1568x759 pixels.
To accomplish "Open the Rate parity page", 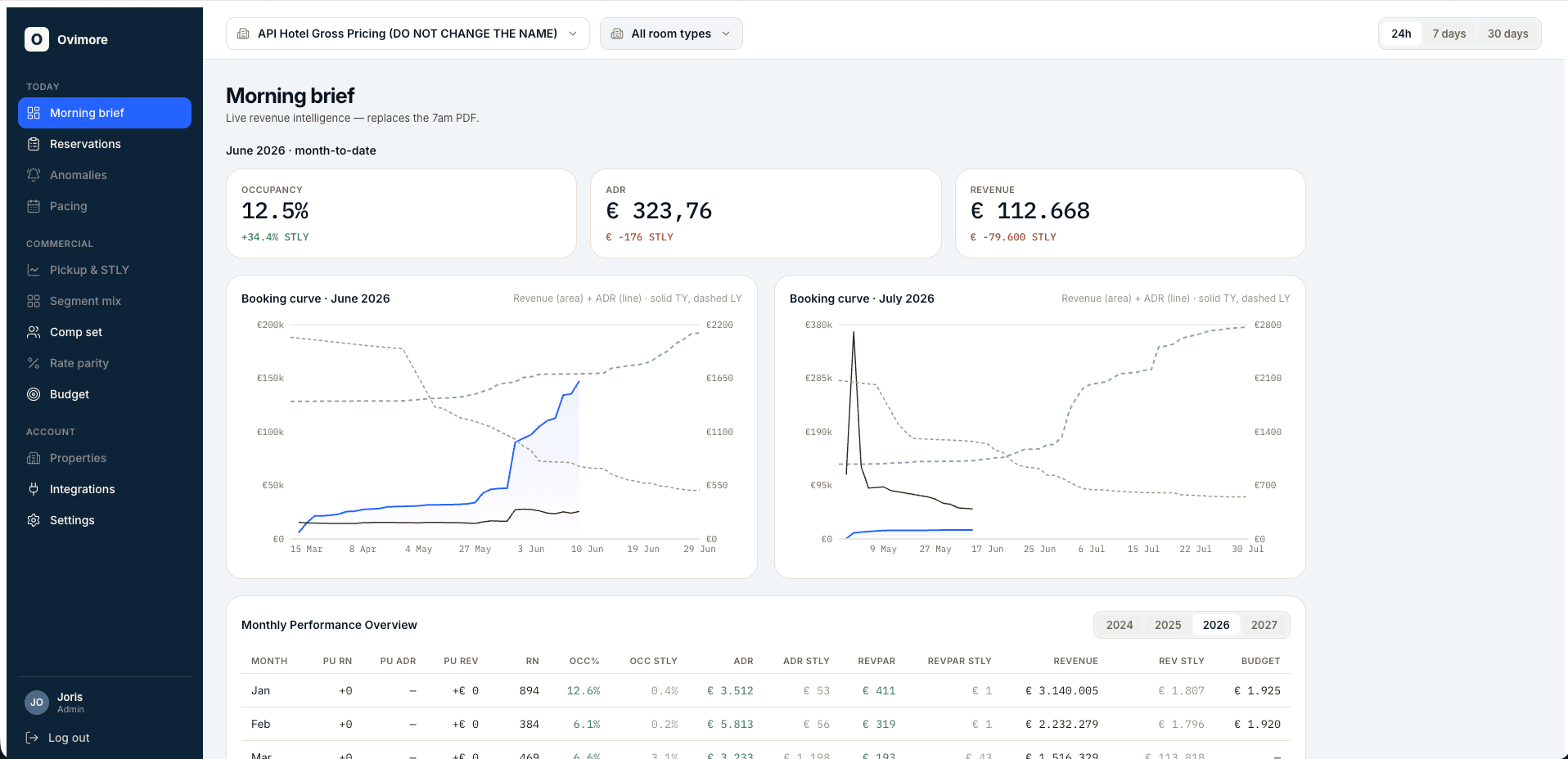I will [105, 363].
